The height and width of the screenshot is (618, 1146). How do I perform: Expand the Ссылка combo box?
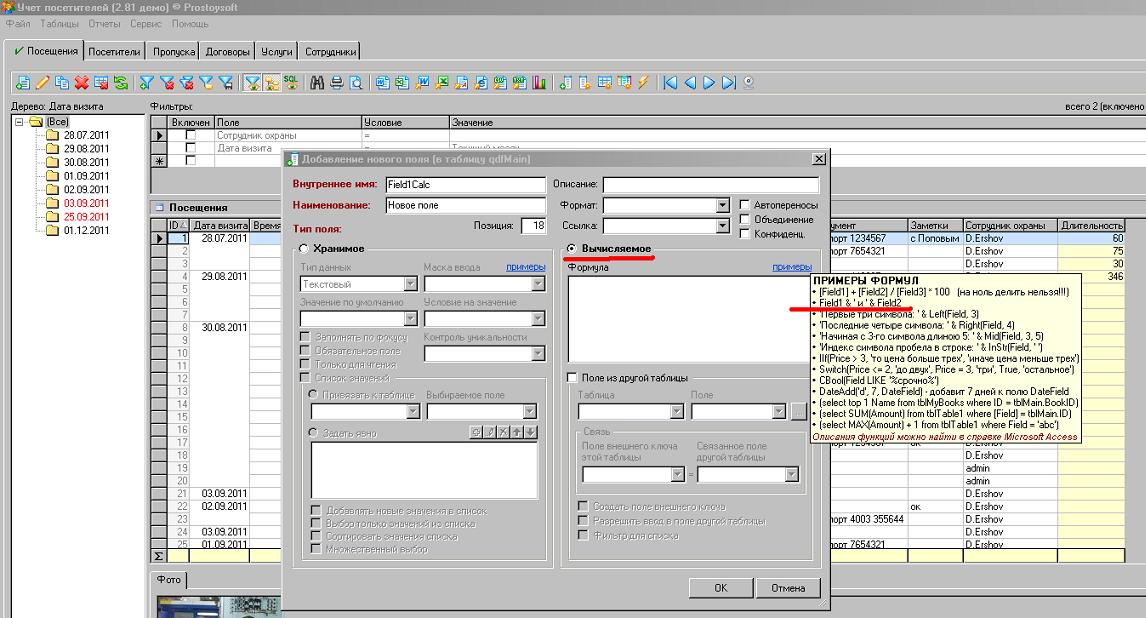pos(722,226)
